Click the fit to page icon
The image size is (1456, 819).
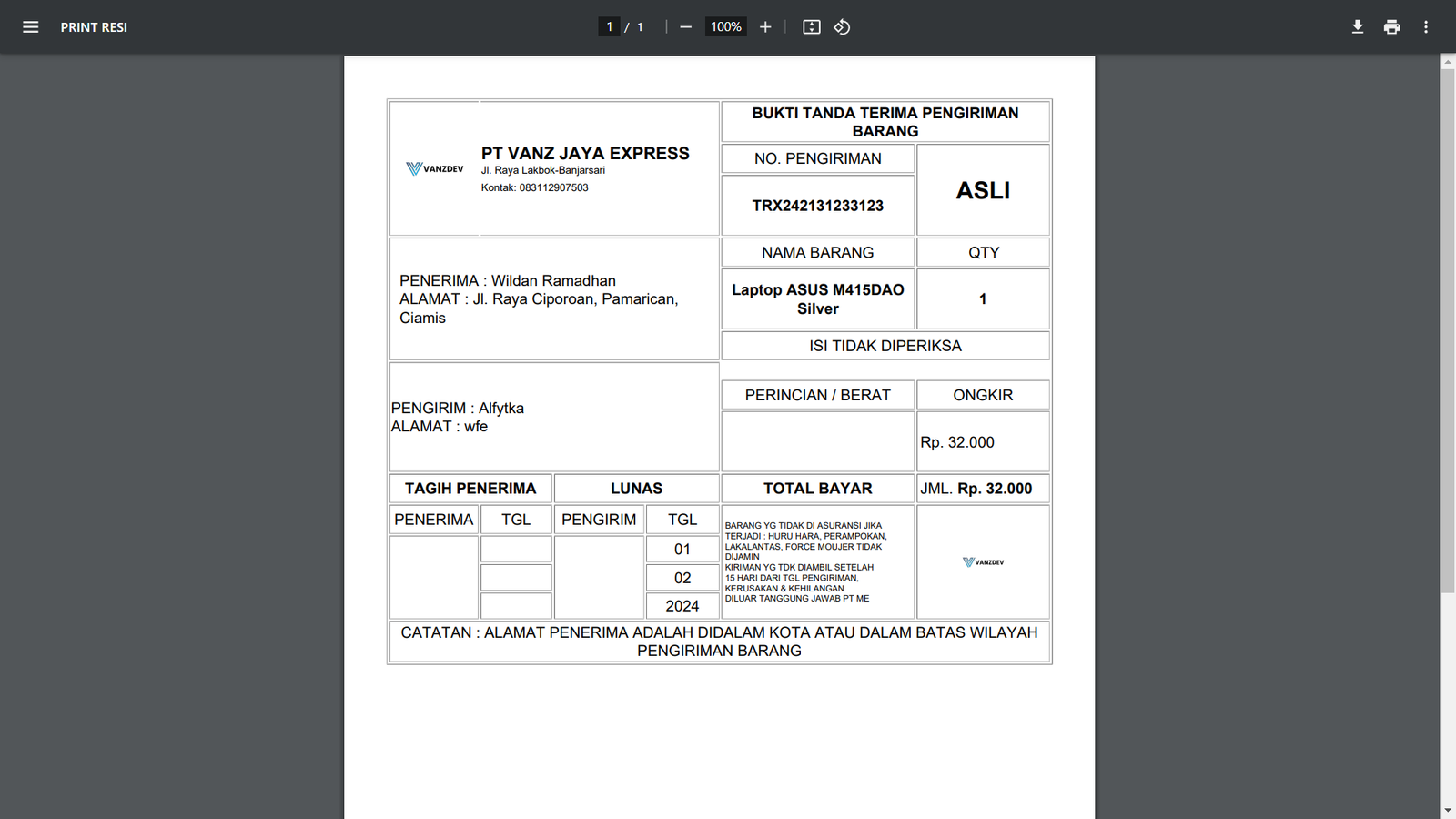pos(811,27)
